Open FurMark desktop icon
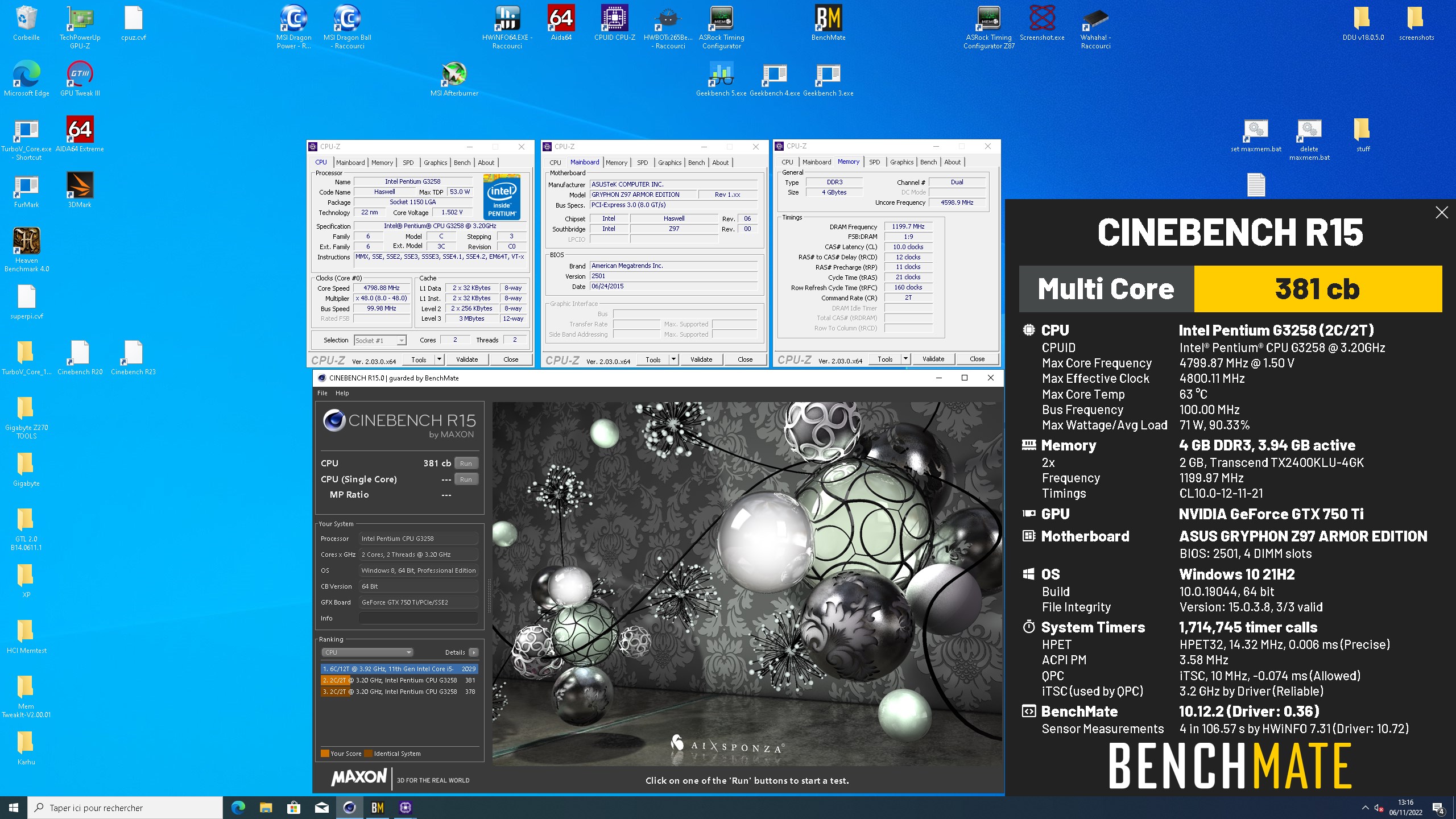Image resolution: width=1456 pixels, height=819 pixels. 26,191
